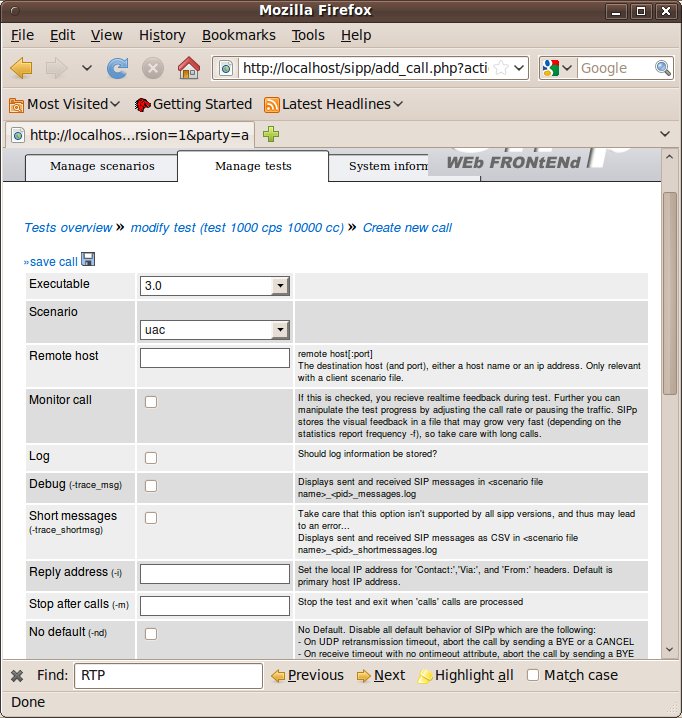Reload the current page

[117, 68]
